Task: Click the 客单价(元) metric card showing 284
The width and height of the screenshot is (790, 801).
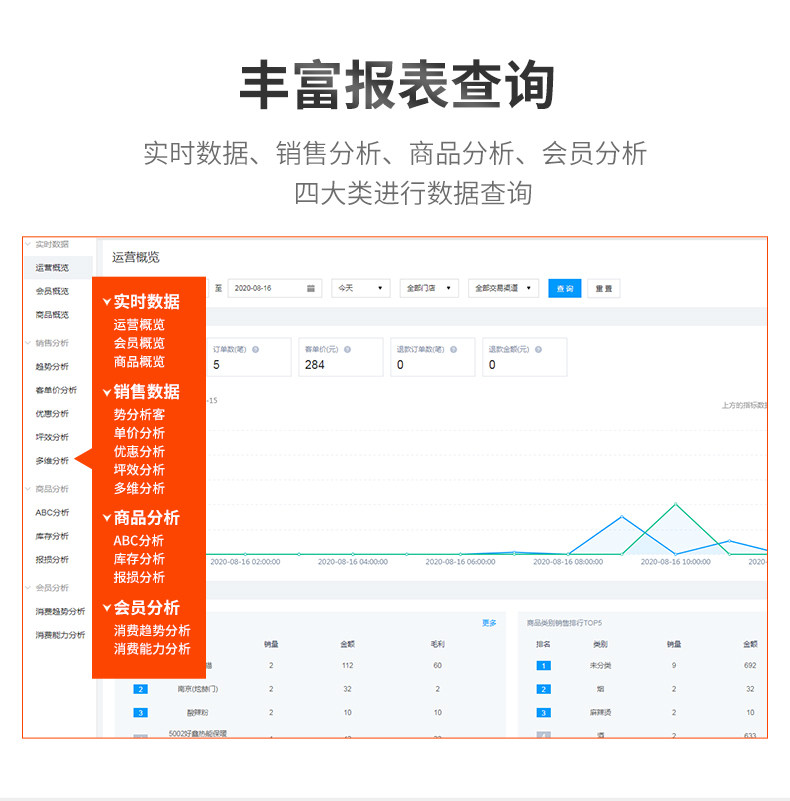Action: point(340,357)
